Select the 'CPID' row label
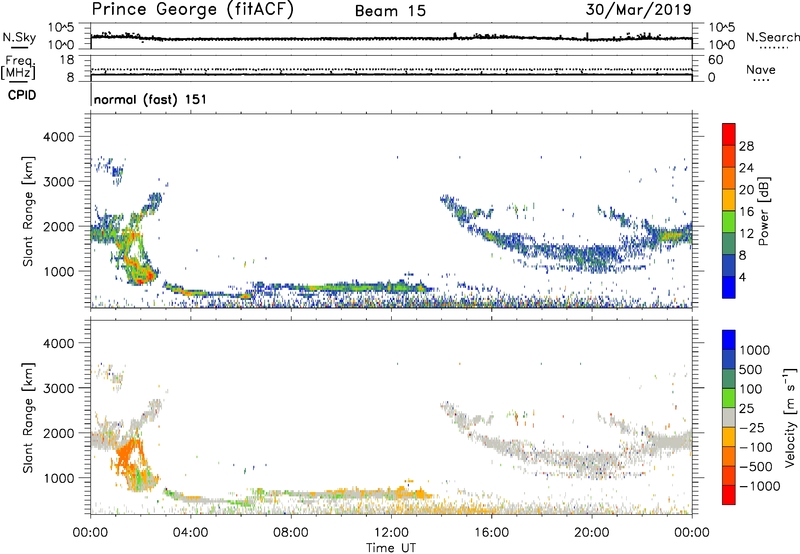Image resolution: width=800 pixels, height=554 pixels. tap(22, 95)
